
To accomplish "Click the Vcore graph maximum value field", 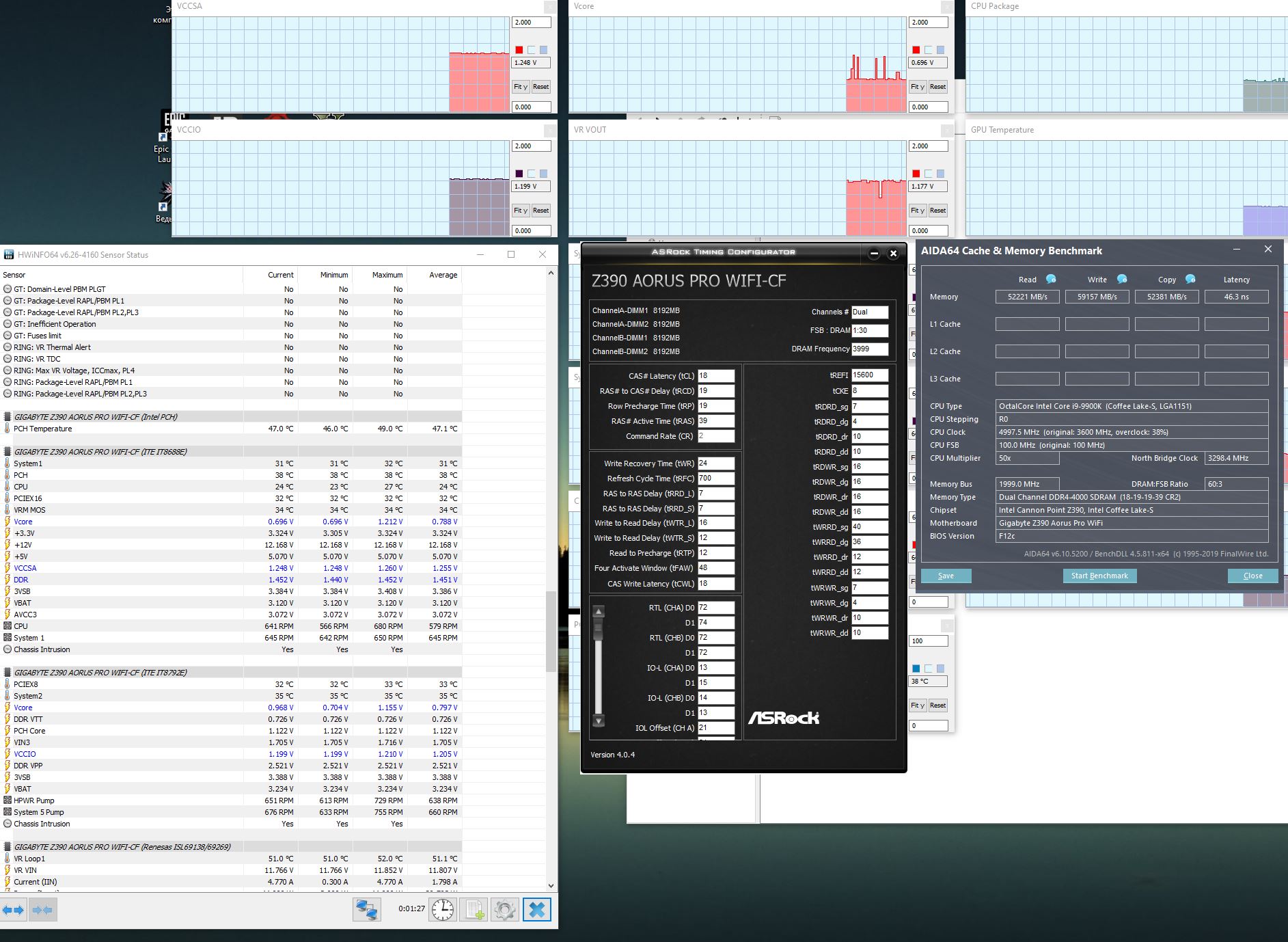I will pos(929,23).
